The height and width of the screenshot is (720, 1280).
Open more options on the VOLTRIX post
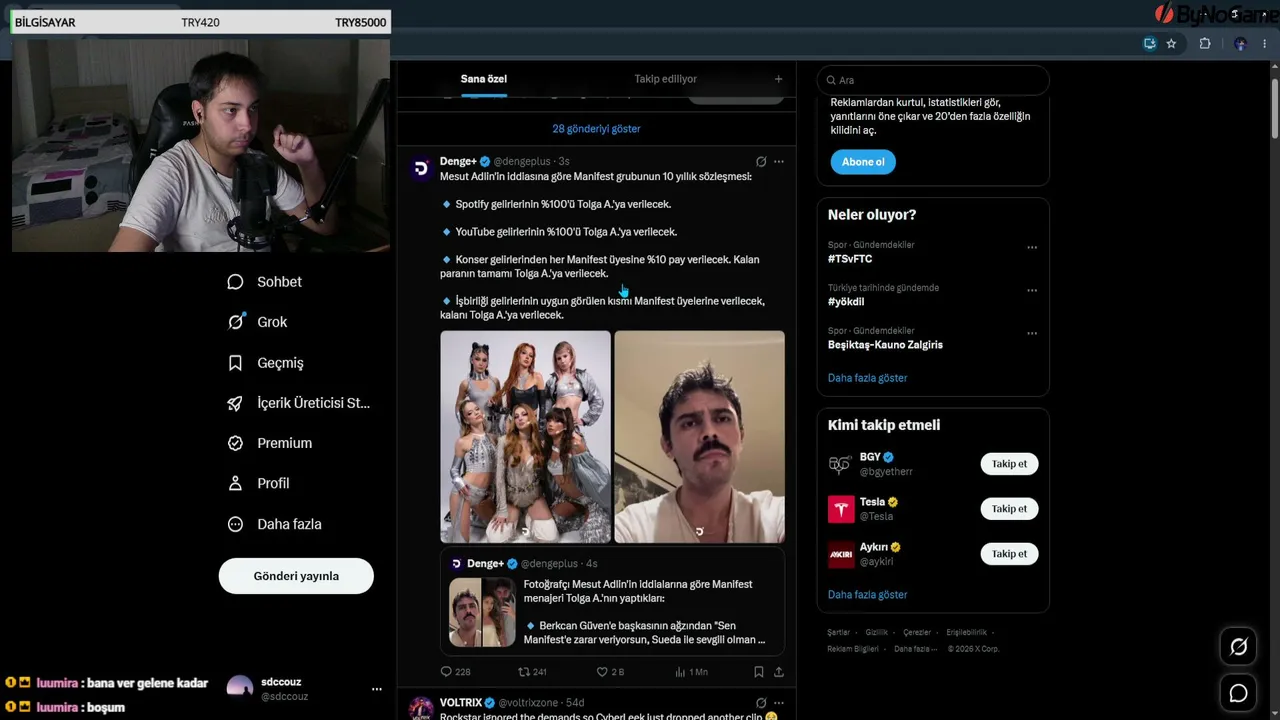(779, 703)
